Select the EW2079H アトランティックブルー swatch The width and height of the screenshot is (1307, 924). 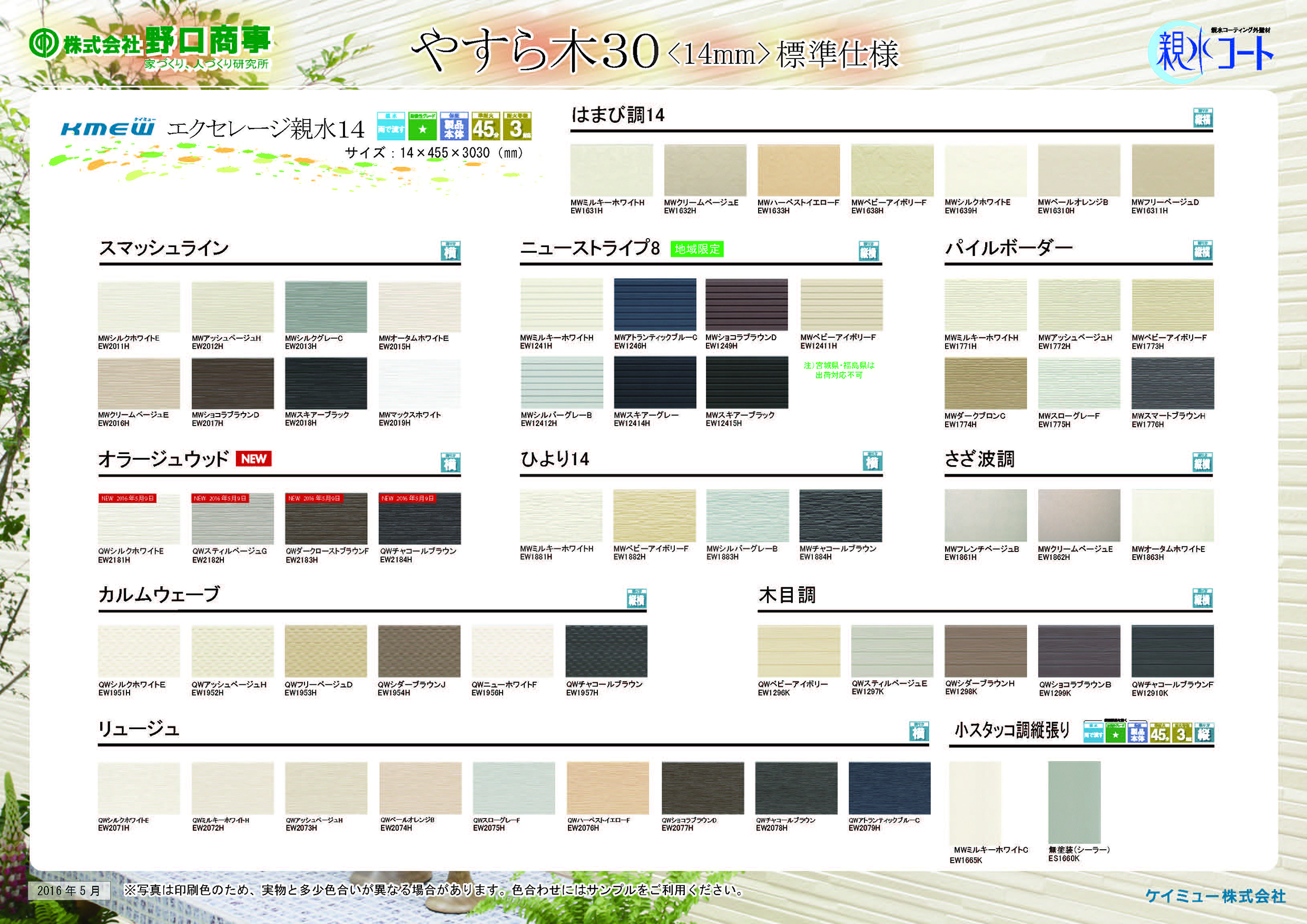[x=889, y=789]
